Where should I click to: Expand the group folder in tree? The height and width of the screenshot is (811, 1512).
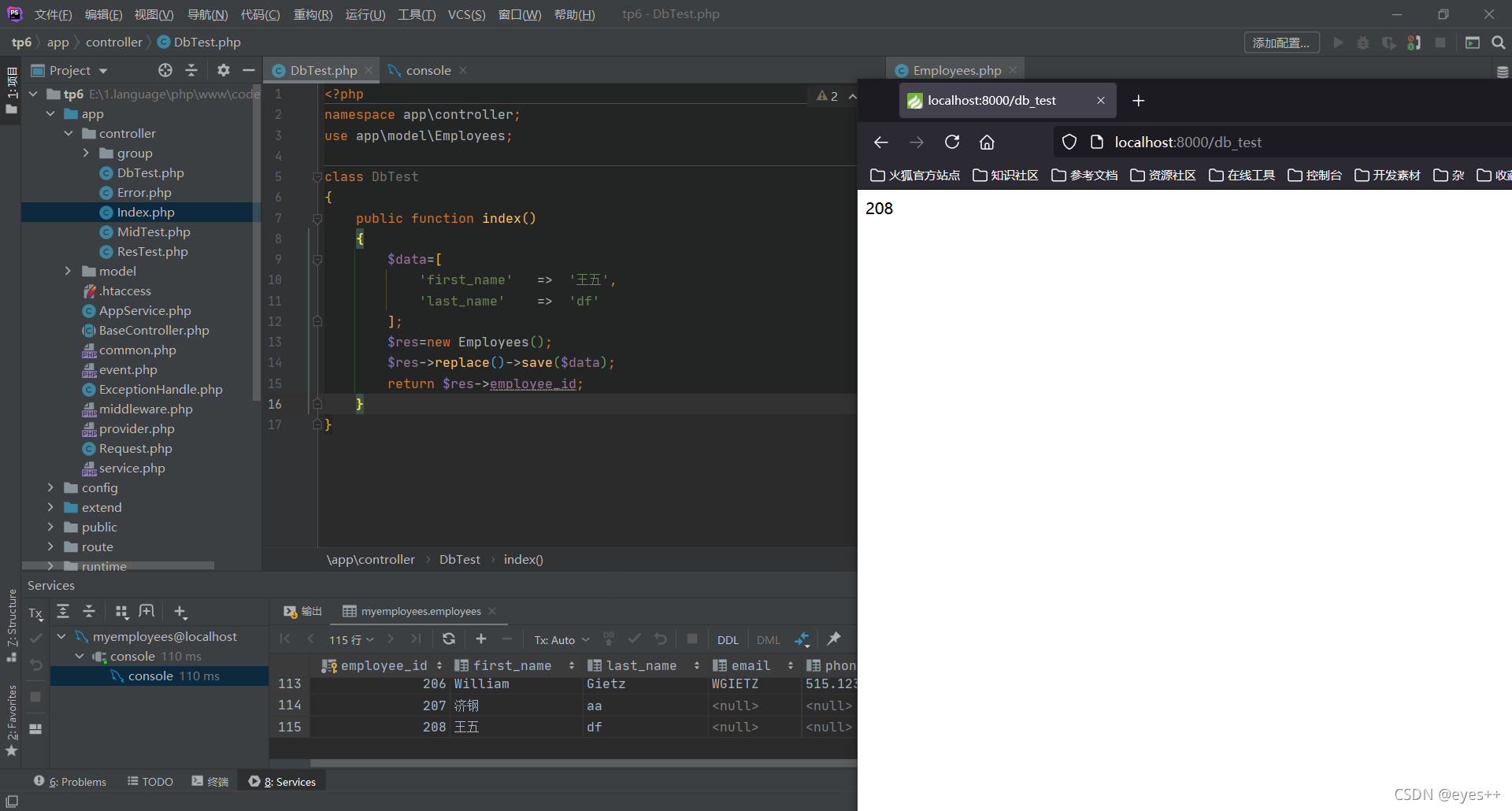(x=87, y=153)
